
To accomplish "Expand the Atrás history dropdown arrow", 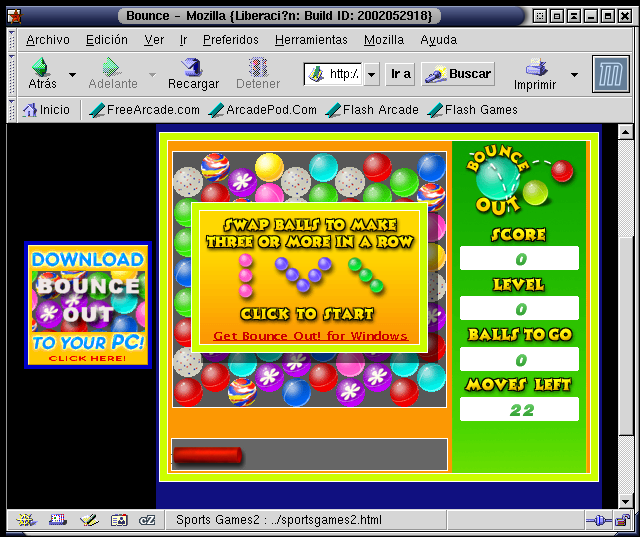I will pos(72,75).
